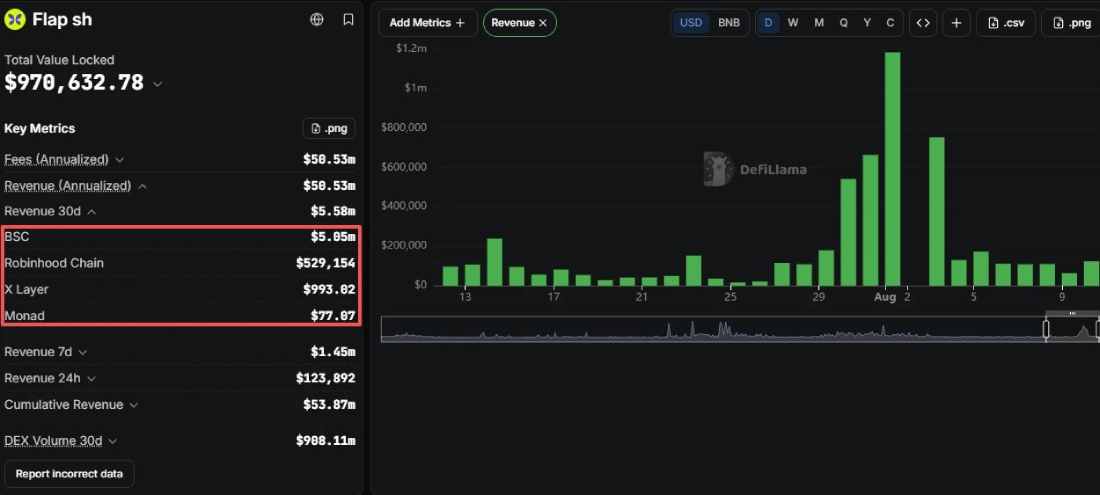Switch currency to USD

pos(691,22)
